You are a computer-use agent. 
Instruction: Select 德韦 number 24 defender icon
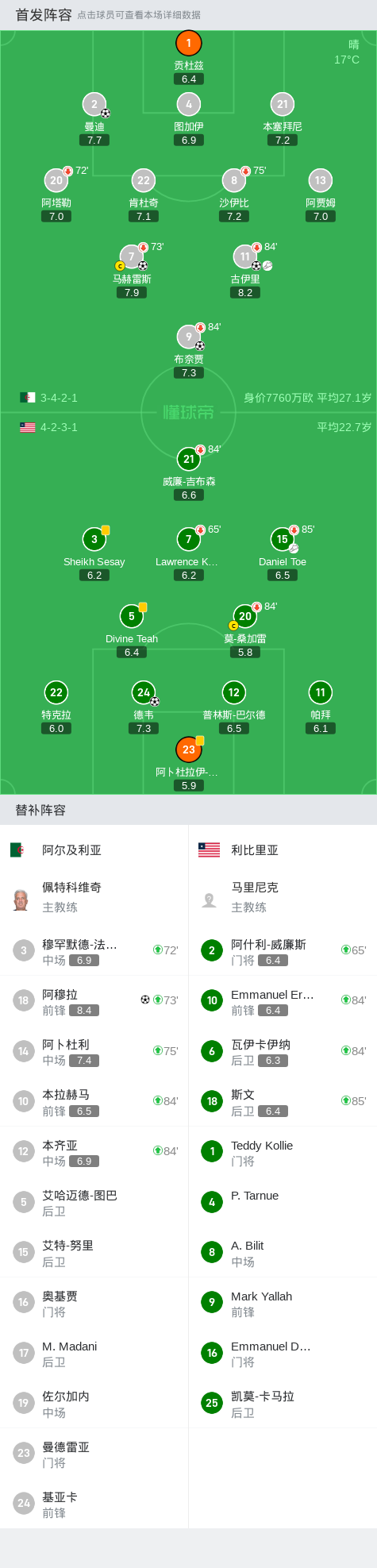144,692
